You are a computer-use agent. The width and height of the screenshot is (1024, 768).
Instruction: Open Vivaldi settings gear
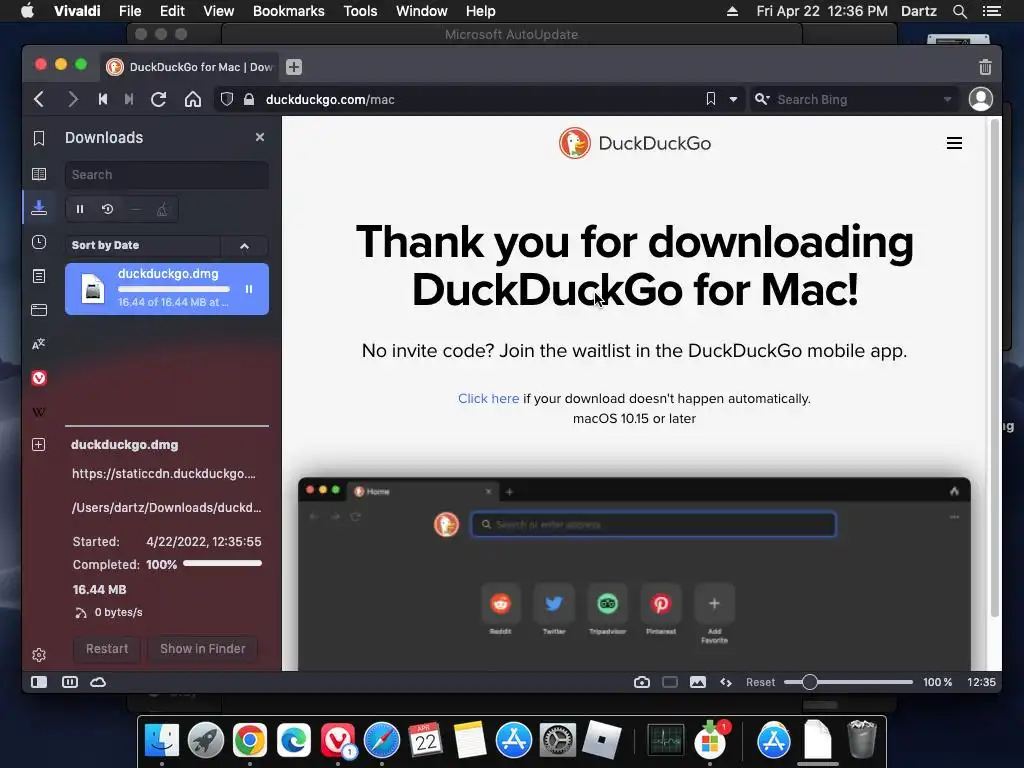pos(39,655)
